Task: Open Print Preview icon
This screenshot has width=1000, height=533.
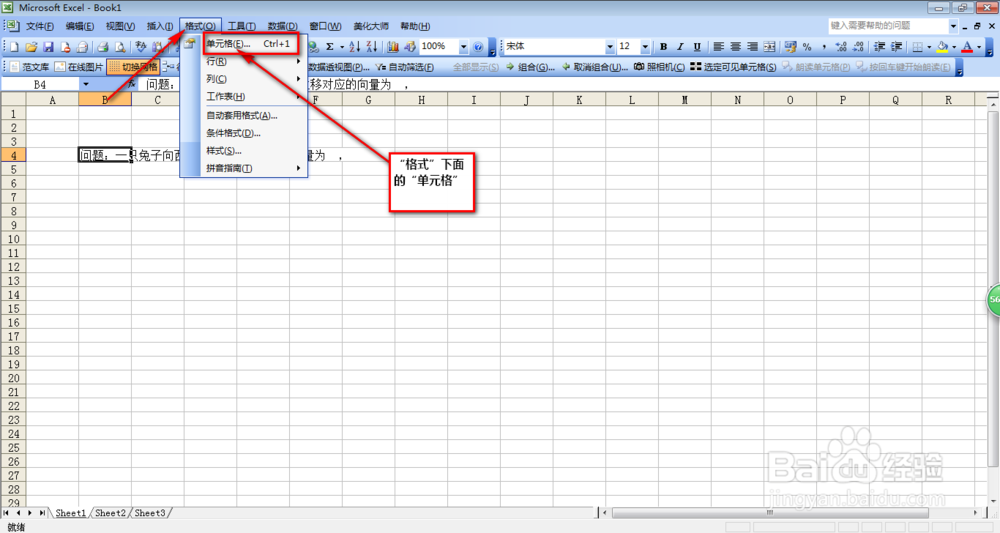Action: click(119, 47)
